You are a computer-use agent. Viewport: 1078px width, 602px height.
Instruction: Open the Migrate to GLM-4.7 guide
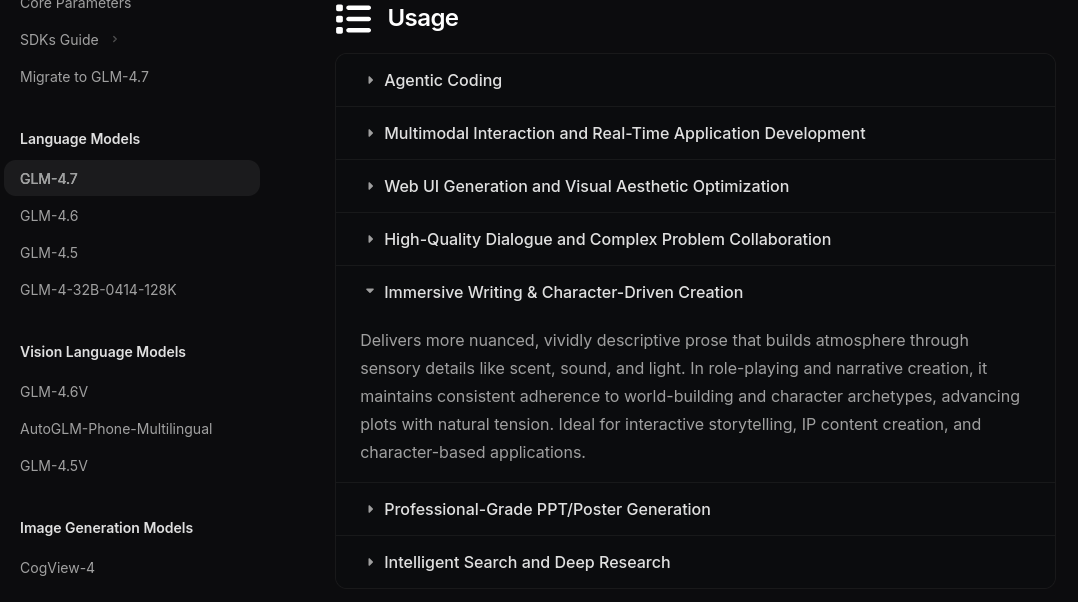click(x=84, y=76)
